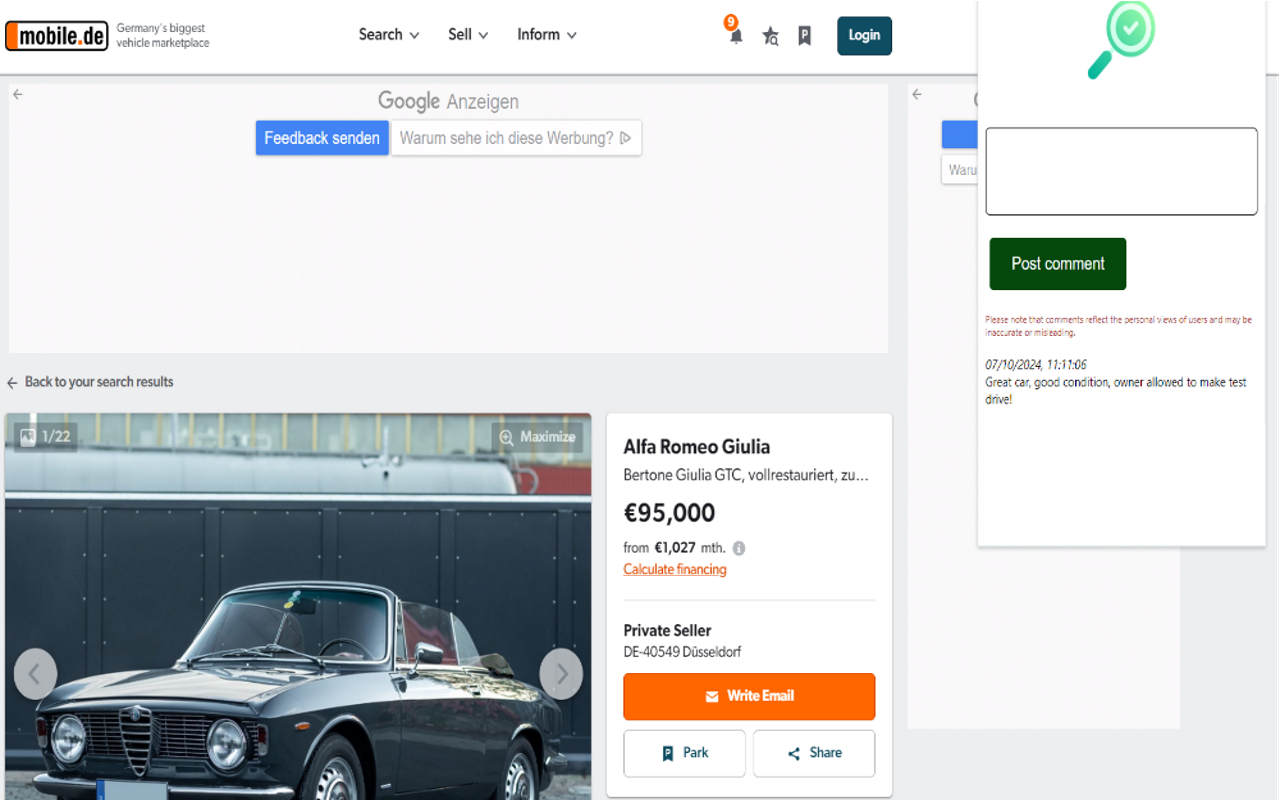Show the next car photo

click(561, 674)
